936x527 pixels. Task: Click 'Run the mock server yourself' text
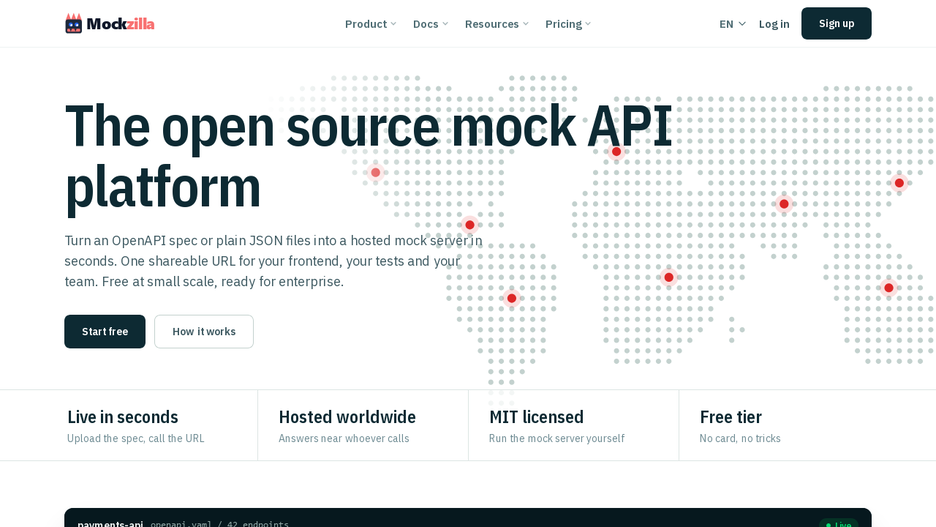coord(556,438)
